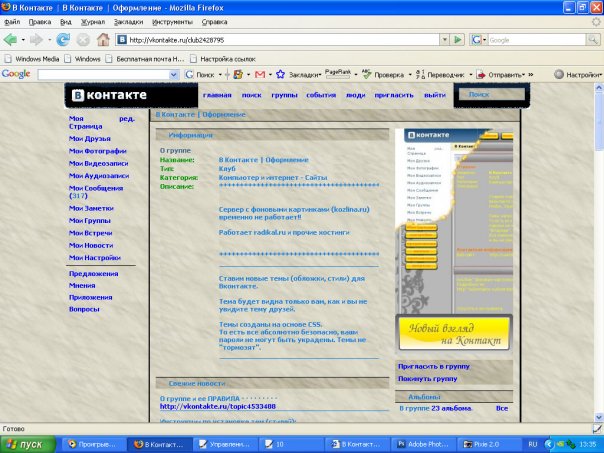Screen dimensions: 604x453
Task: Click пригласить in the site navigation
Action: coord(394,95)
